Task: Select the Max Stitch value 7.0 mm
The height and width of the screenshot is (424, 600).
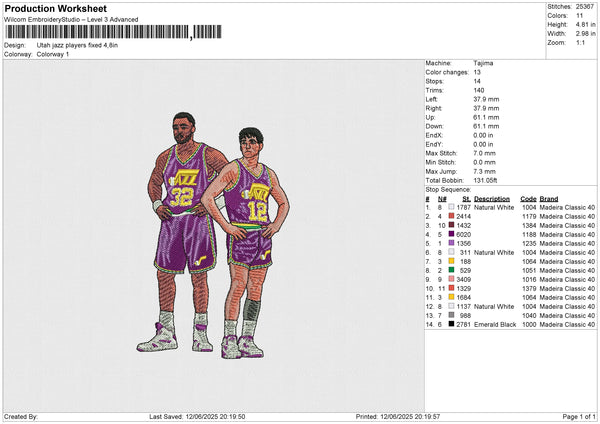Action: tap(484, 153)
